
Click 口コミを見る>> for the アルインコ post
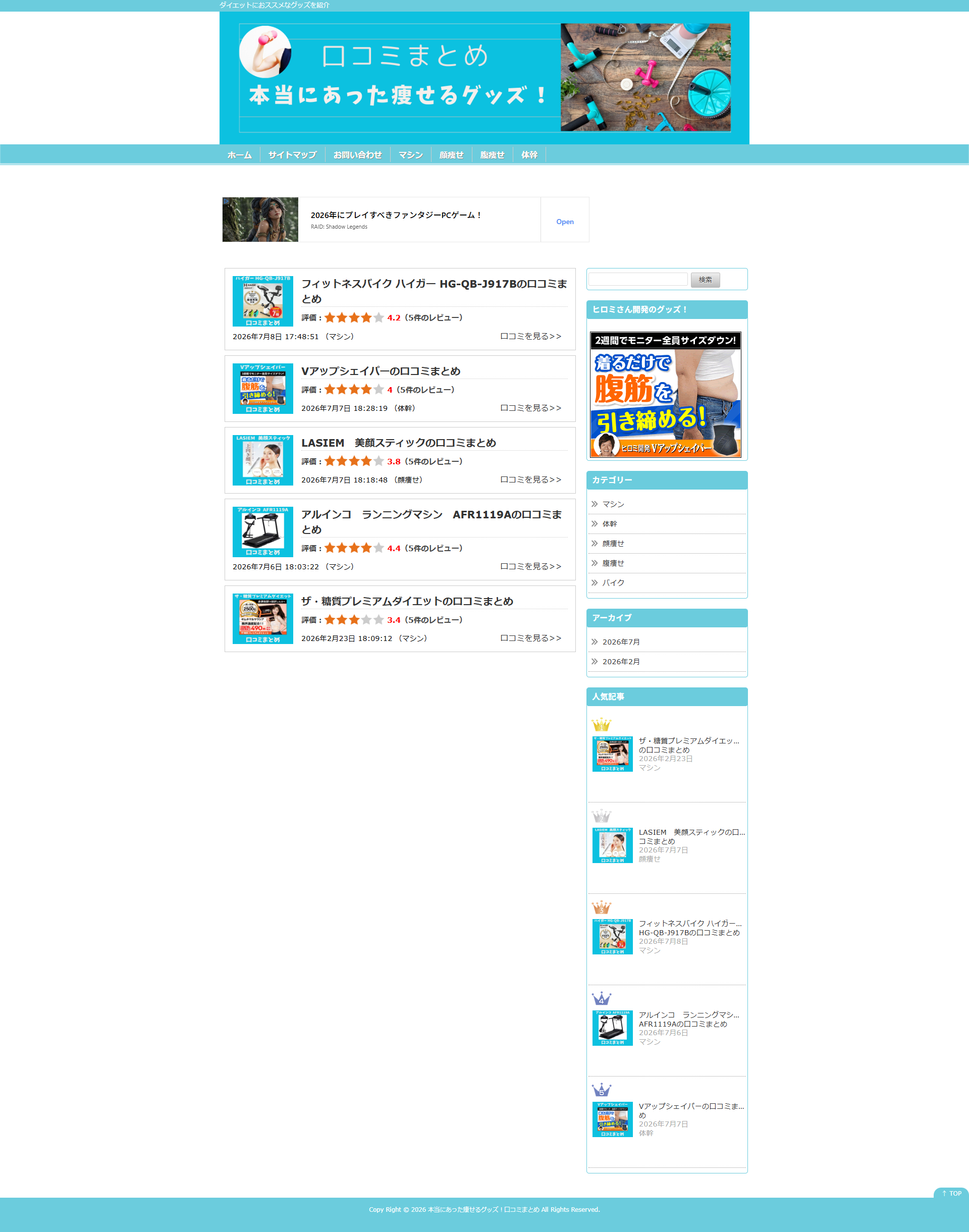[530, 566]
